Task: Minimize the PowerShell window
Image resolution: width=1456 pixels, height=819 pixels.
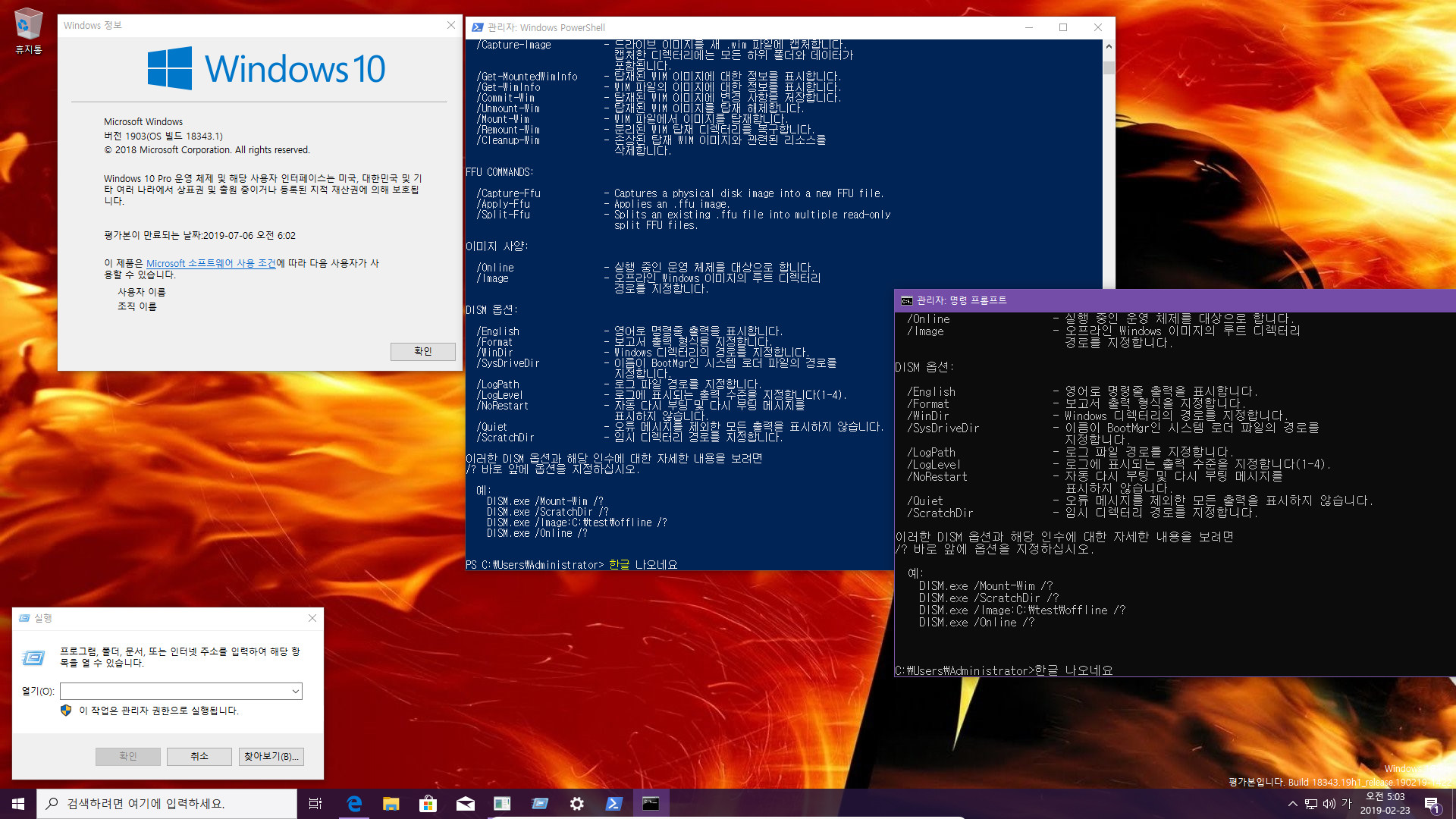Action: pos(1029,27)
